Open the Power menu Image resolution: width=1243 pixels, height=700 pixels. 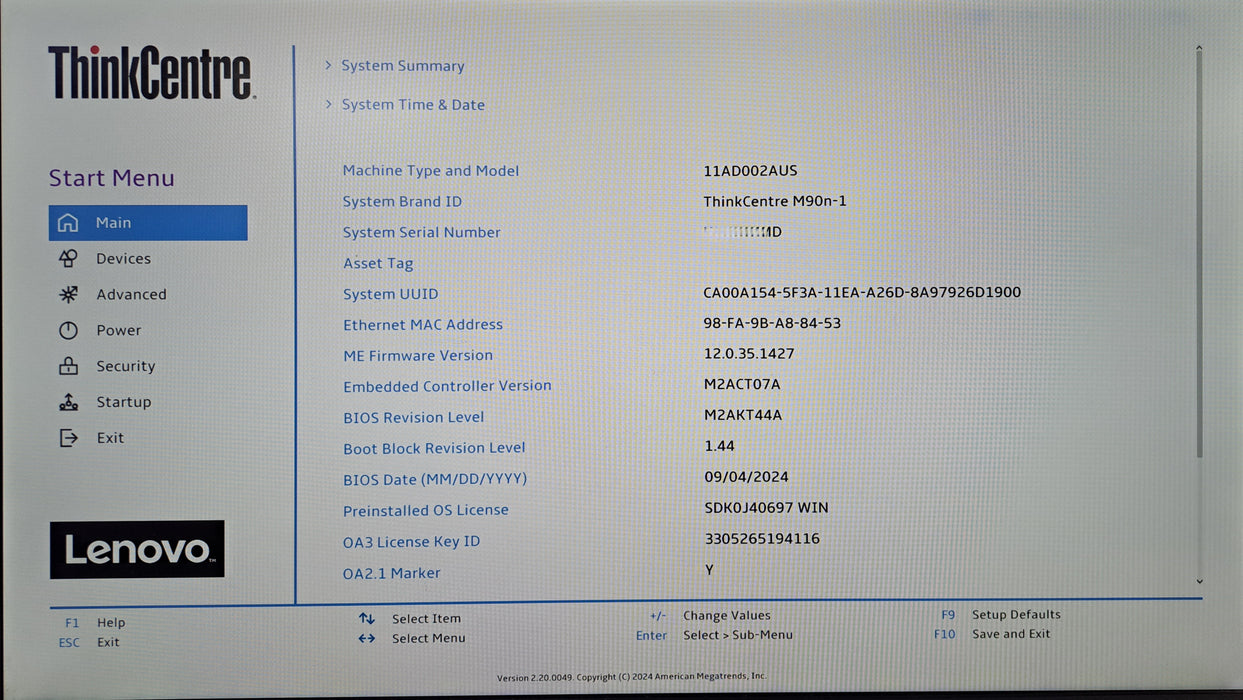pyautogui.click(x=118, y=331)
